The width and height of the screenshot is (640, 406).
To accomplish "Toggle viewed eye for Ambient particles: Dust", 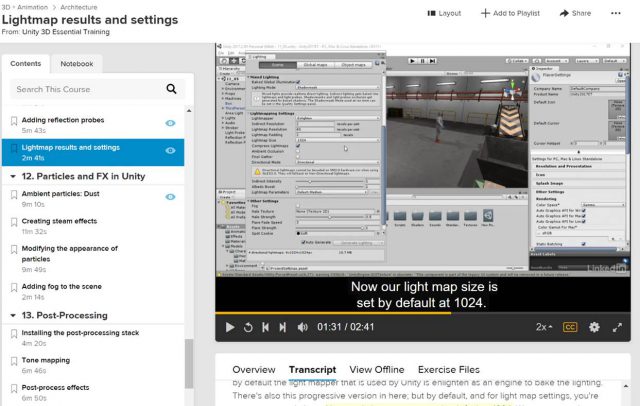I will [x=170, y=197].
